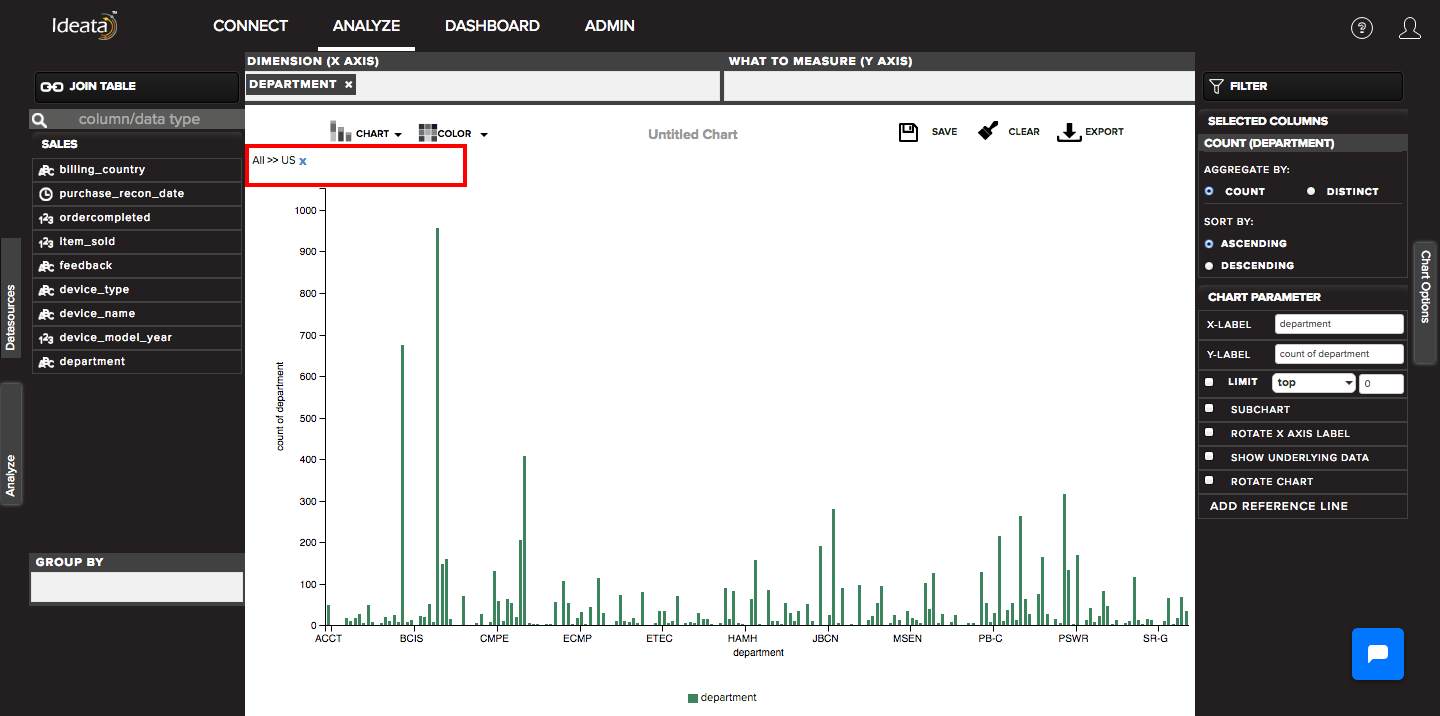The width and height of the screenshot is (1440, 716).
Task: Click the number icon beside ordercompleted
Action: click(x=46, y=218)
